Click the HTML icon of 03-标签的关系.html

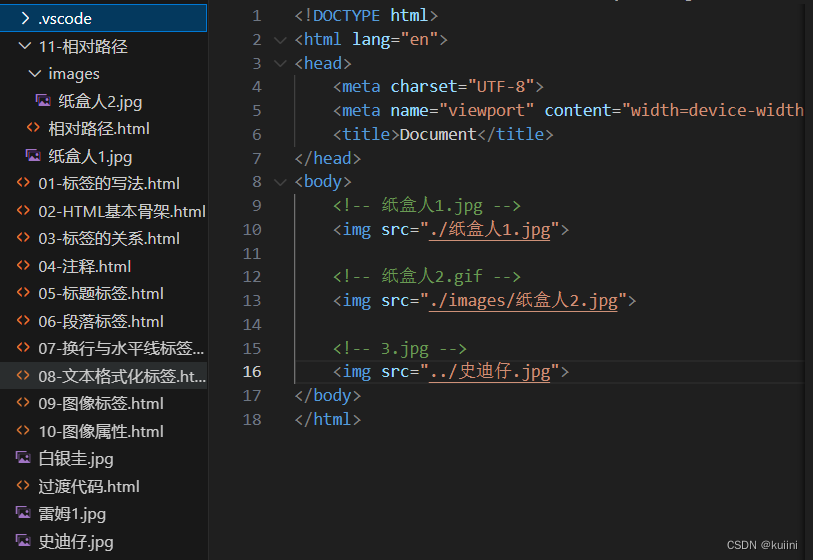(x=23, y=237)
